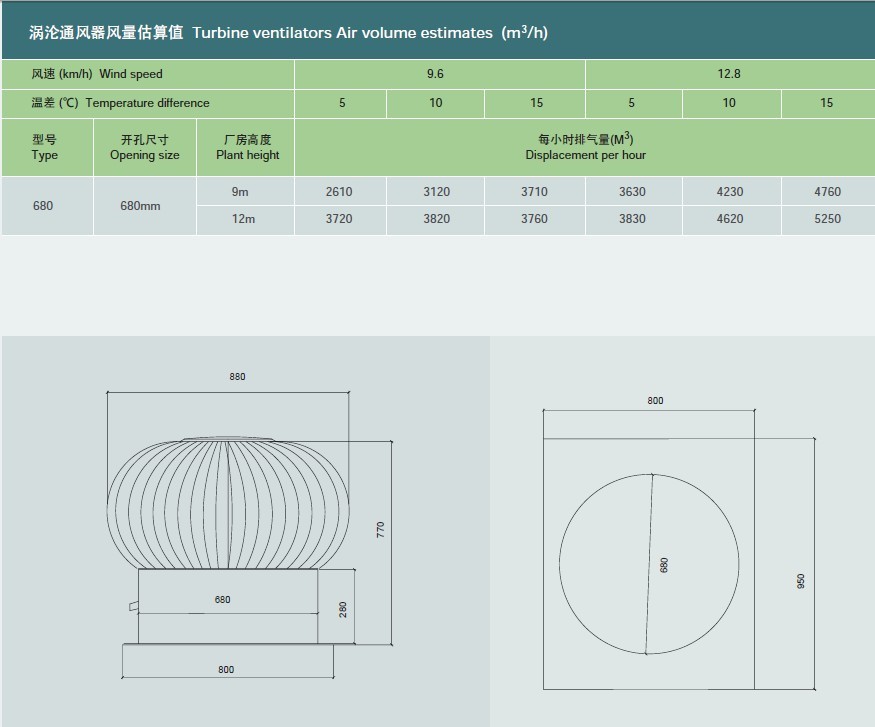Click the turbine ventilator dome drawing

[228, 503]
